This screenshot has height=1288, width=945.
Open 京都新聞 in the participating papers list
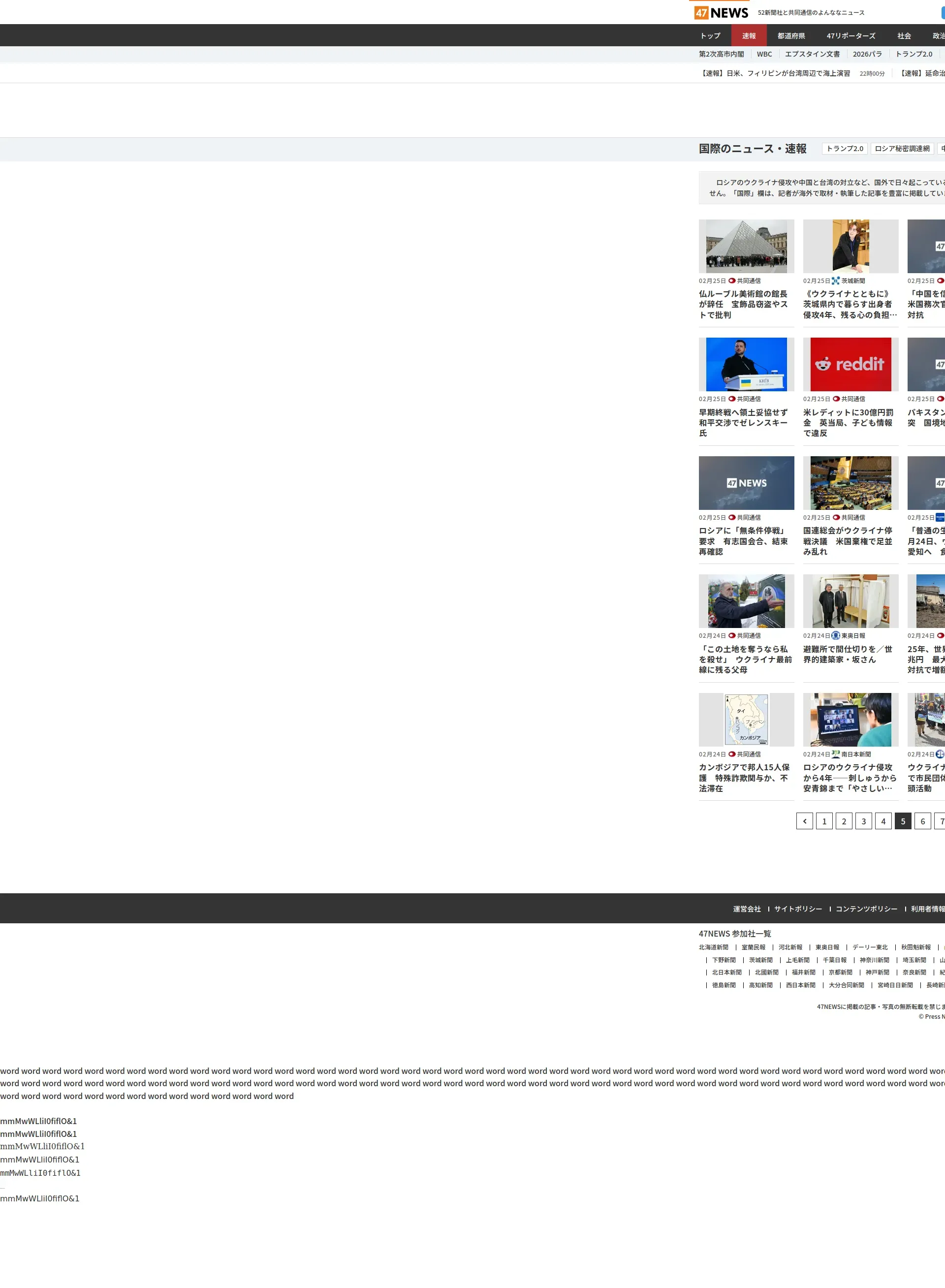tap(840, 973)
